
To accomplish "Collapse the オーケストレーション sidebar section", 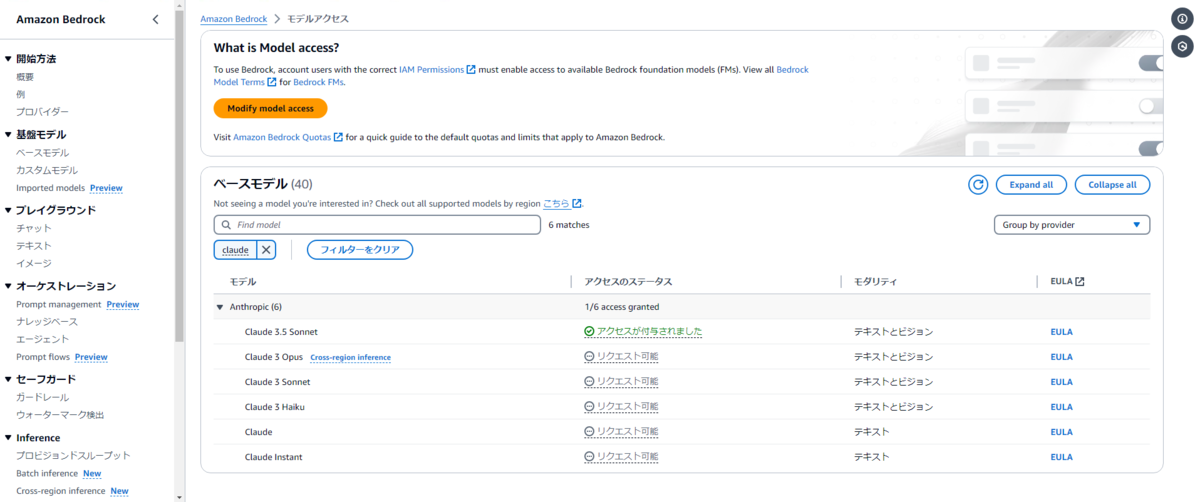I will [x=8, y=286].
